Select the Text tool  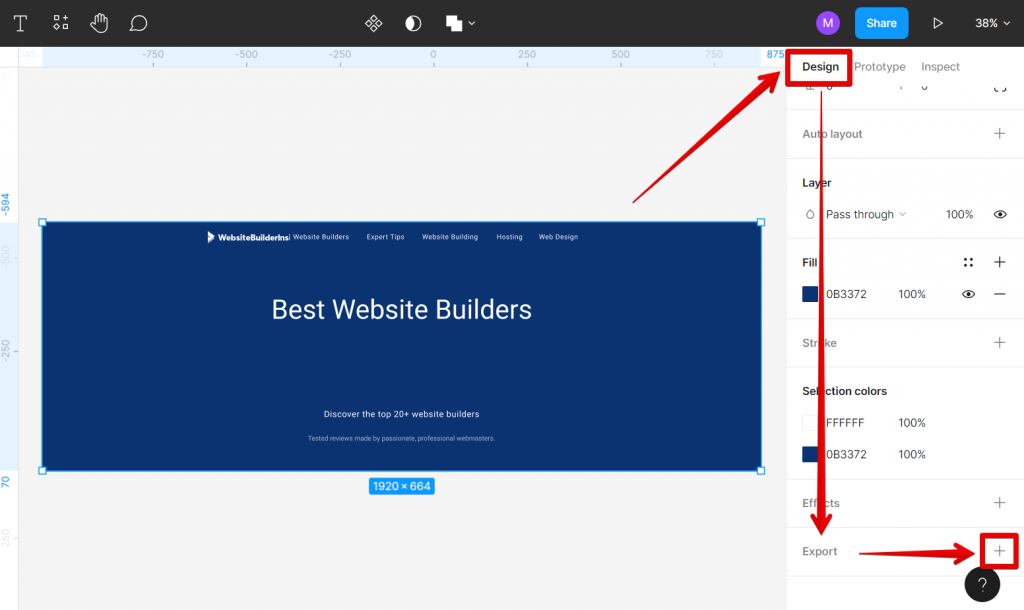(19, 23)
